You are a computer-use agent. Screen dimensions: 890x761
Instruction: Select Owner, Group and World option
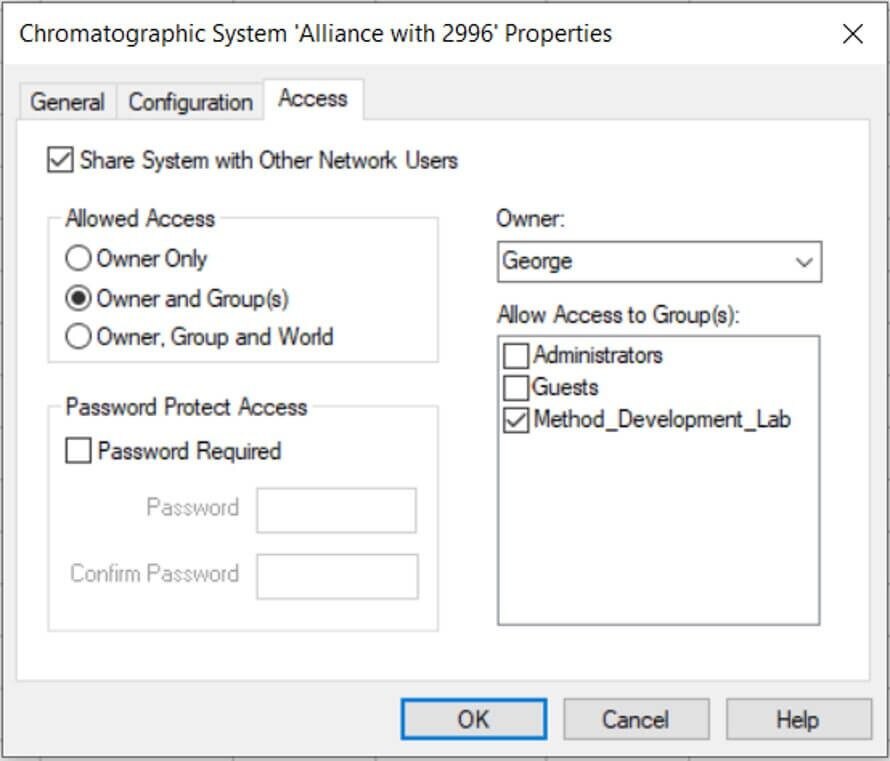pos(78,337)
